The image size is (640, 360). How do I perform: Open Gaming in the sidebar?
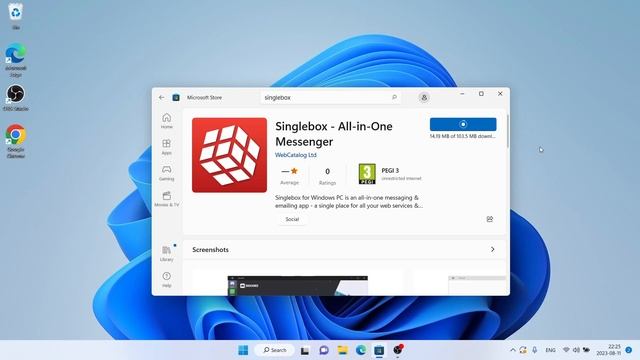tap(167, 173)
